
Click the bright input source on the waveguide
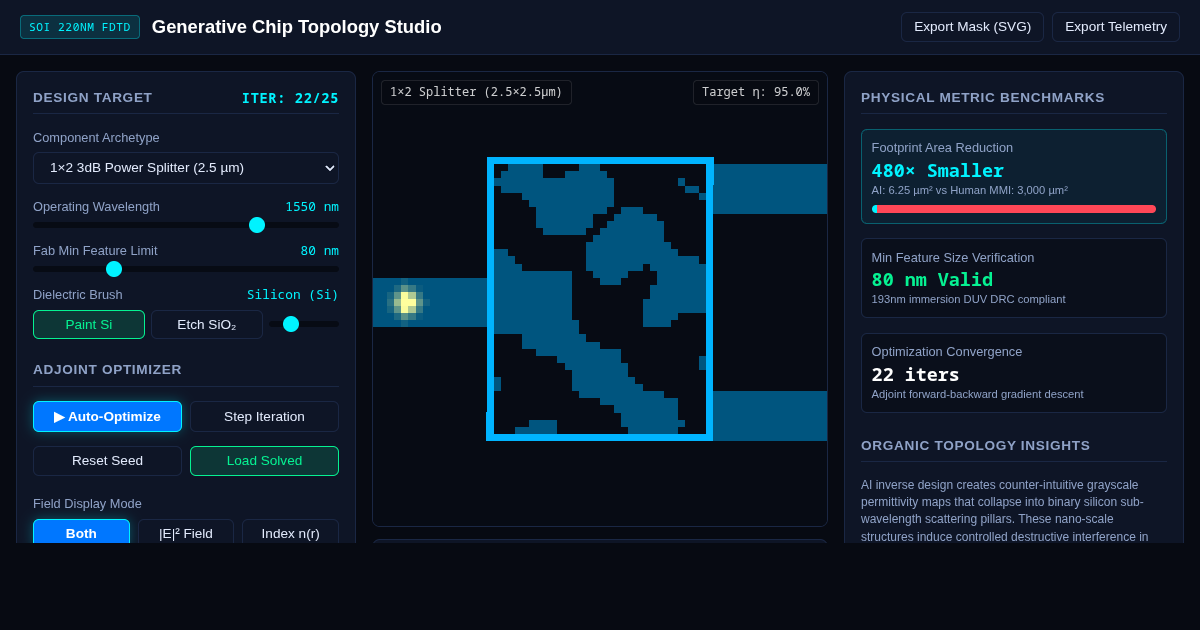406,302
